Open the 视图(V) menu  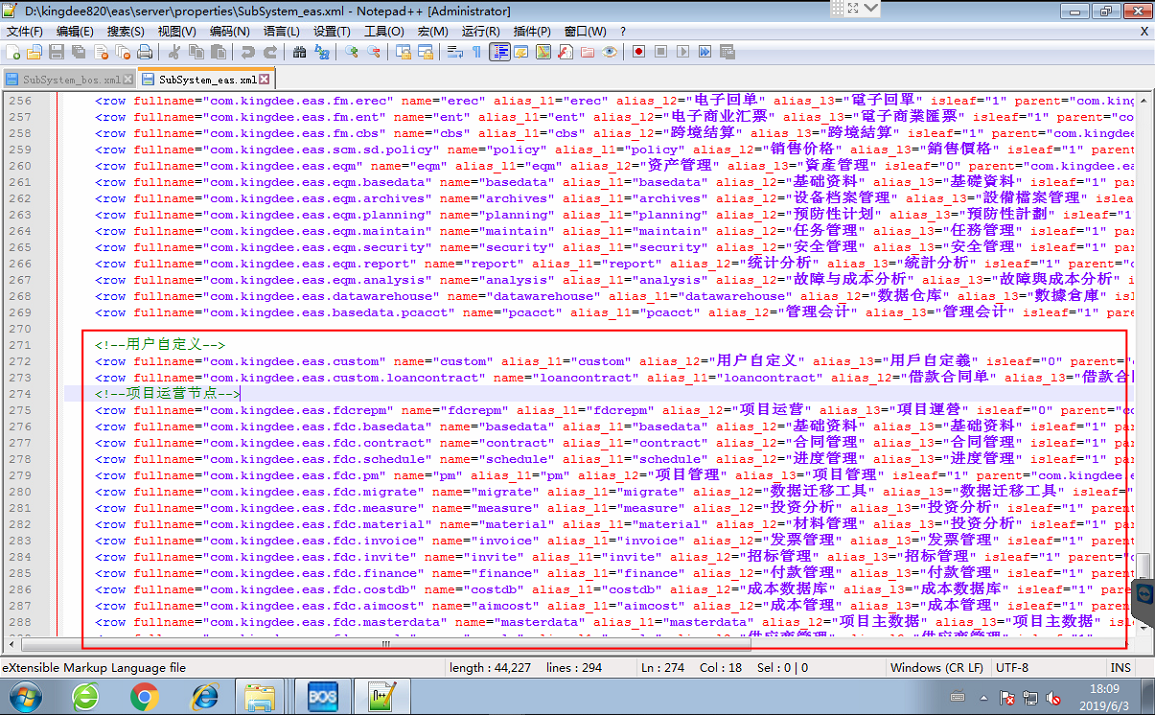[x=176, y=31]
